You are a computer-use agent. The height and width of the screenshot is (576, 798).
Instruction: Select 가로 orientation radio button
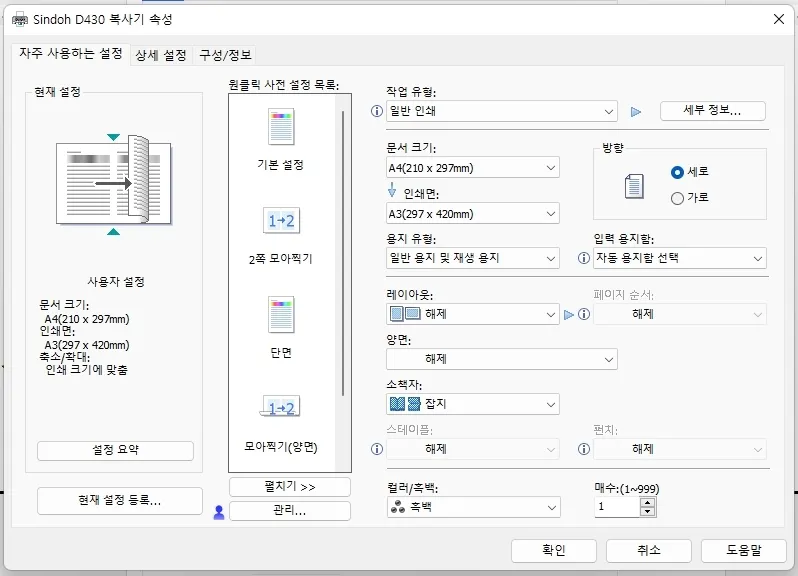[x=677, y=198]
